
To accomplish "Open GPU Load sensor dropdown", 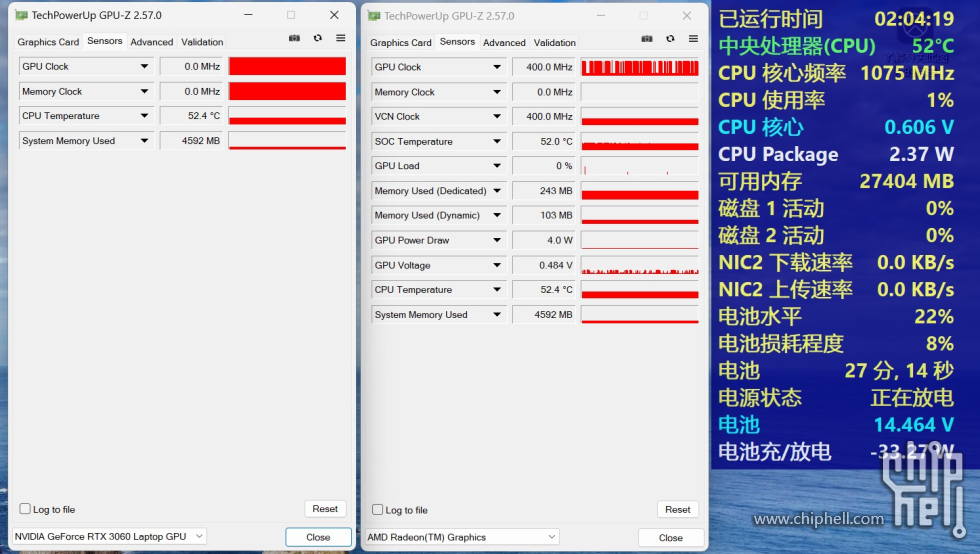I will tap(497, 166).
